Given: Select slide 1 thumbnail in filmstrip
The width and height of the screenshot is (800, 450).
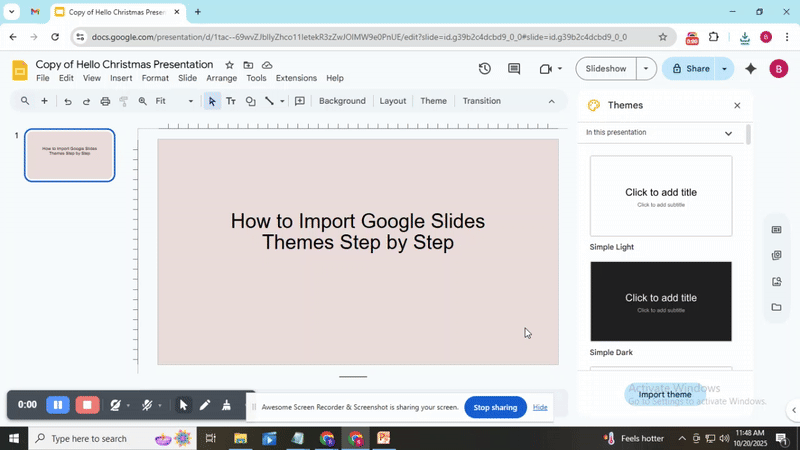Looking at the screenshot, I should (70, 155).
